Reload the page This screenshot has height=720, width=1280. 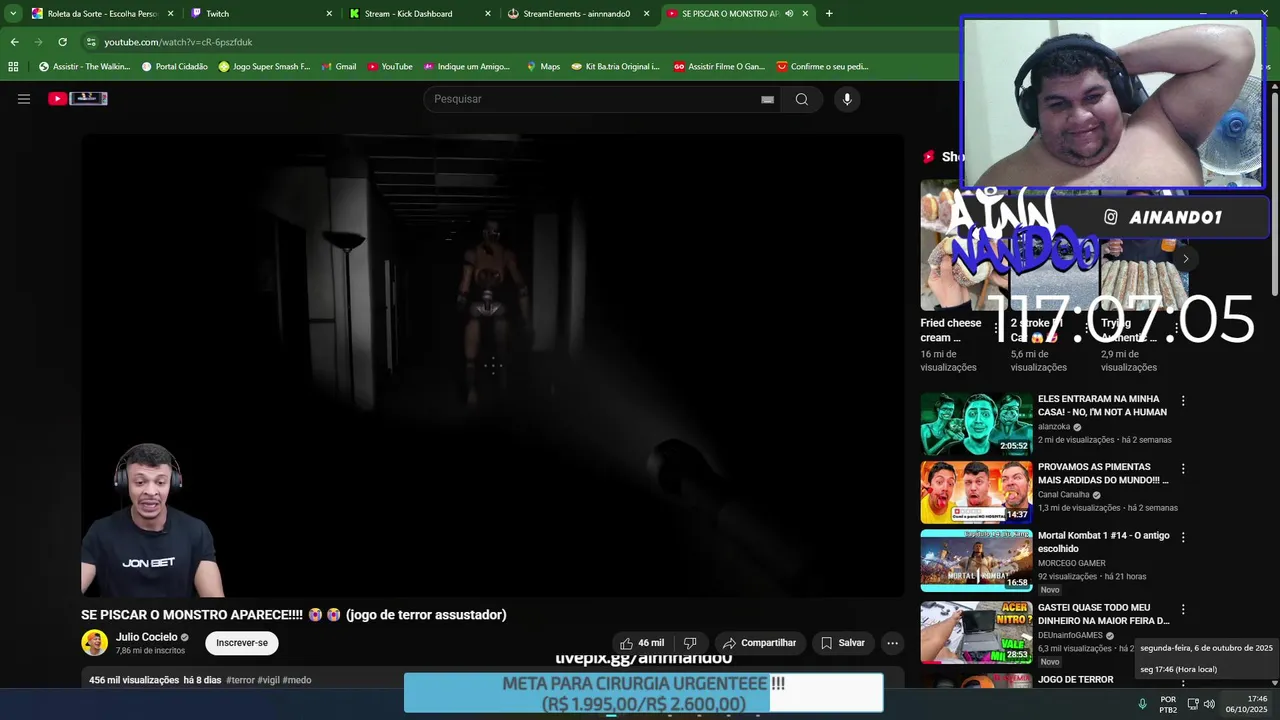(x=62, y=42)
